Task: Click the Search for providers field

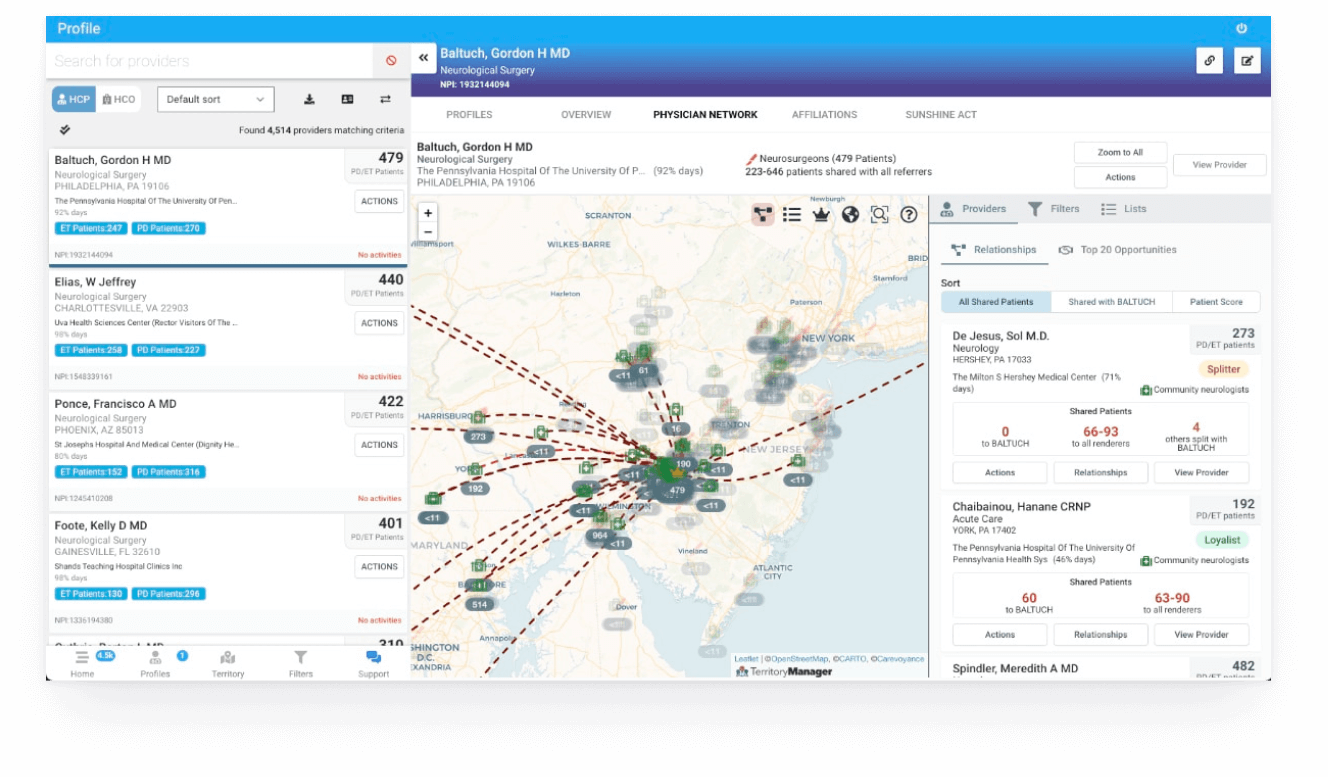Action: pyautogui.click(x=210, y=61)
